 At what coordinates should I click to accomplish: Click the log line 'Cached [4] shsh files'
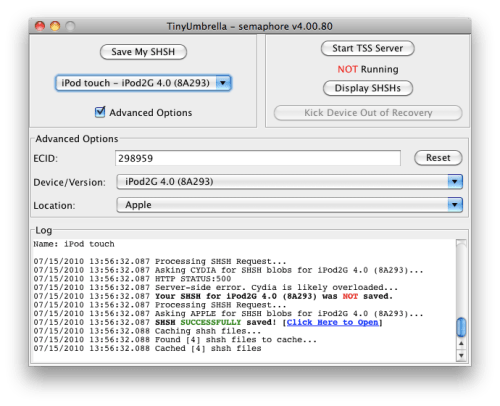pos(147,348)
